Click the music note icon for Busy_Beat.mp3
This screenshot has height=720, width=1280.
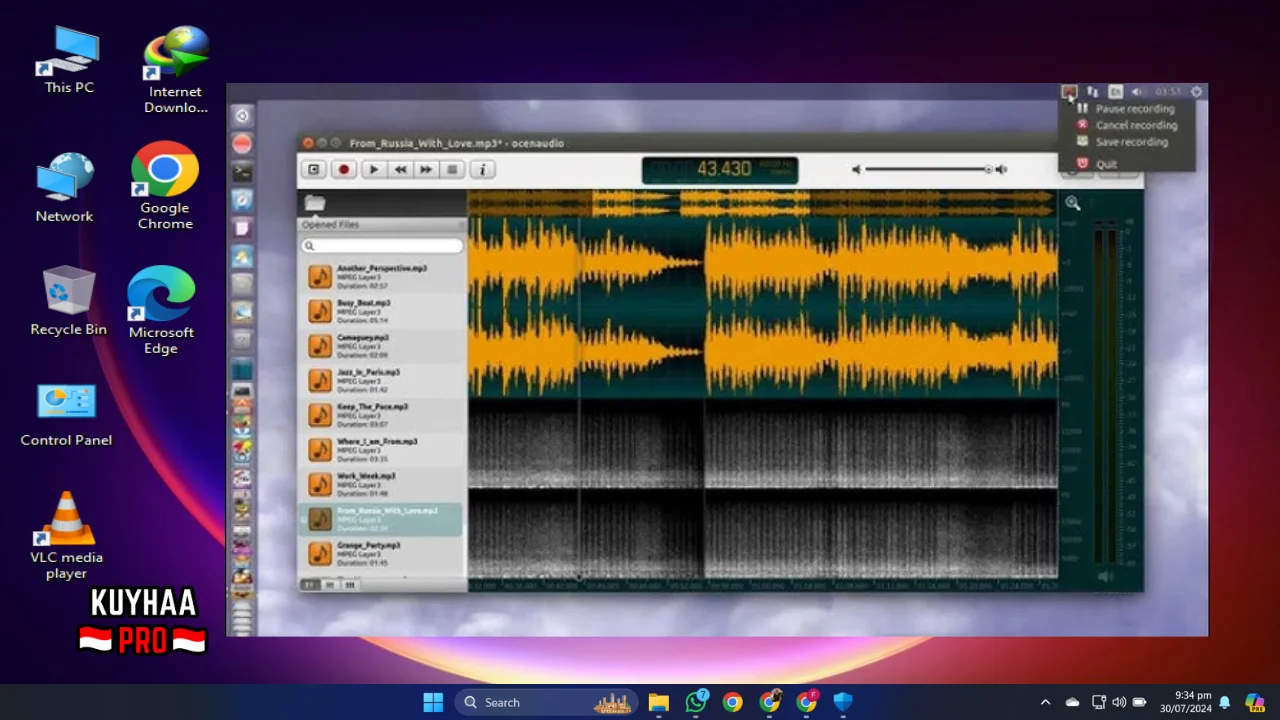320,312
